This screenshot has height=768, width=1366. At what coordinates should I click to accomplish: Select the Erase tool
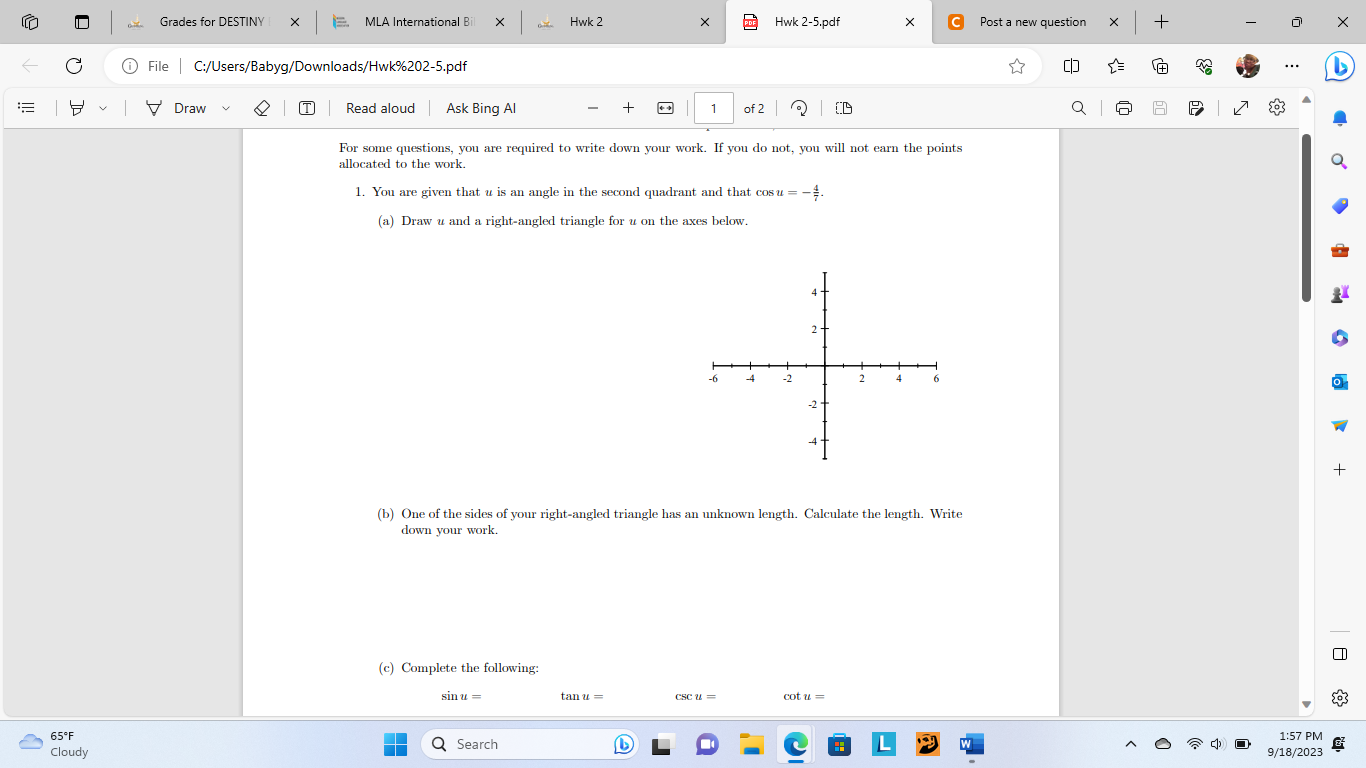pyautogui.click(x=261, y=108)
